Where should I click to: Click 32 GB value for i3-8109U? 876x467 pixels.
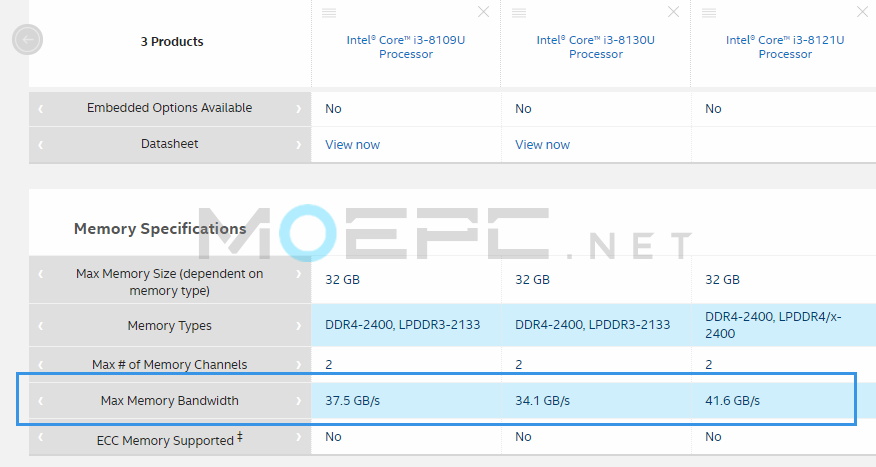click(x=342, y=280)
